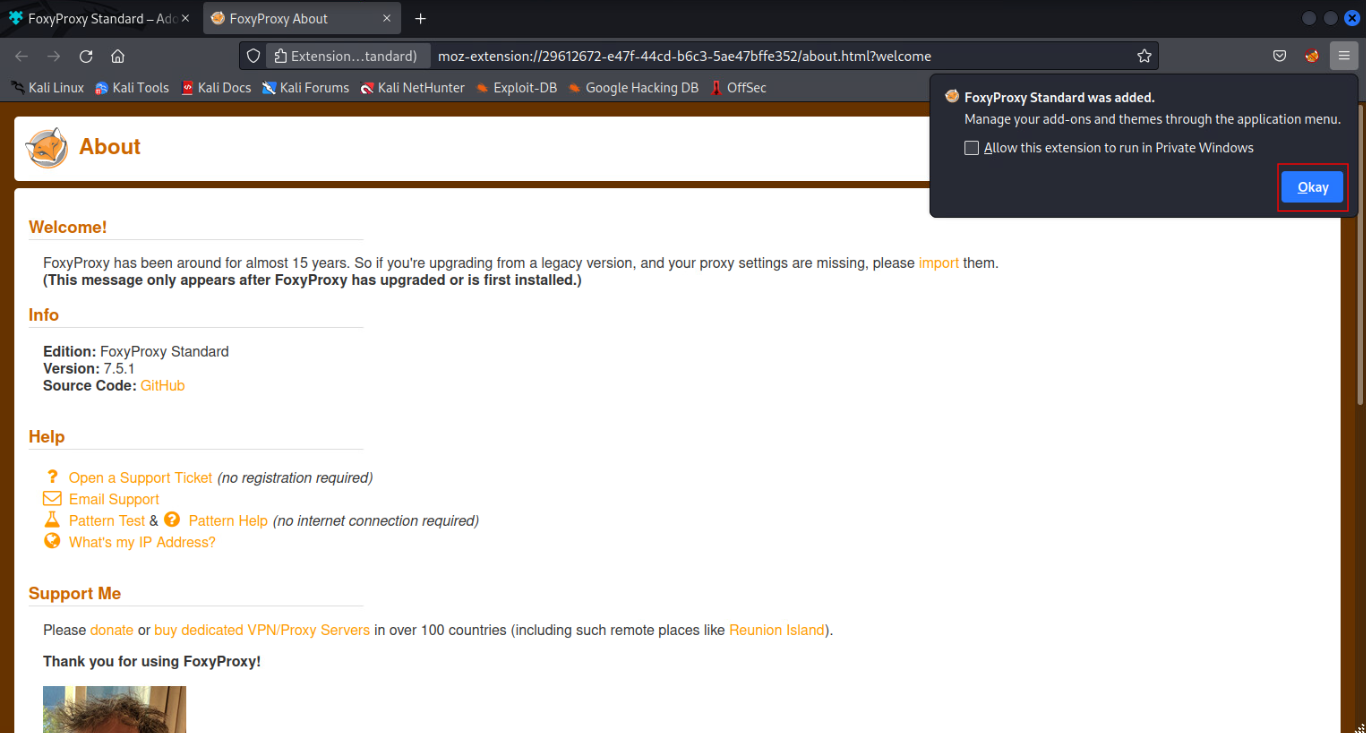Close the FoxyProxy About tab

click(x=387, y=19)
